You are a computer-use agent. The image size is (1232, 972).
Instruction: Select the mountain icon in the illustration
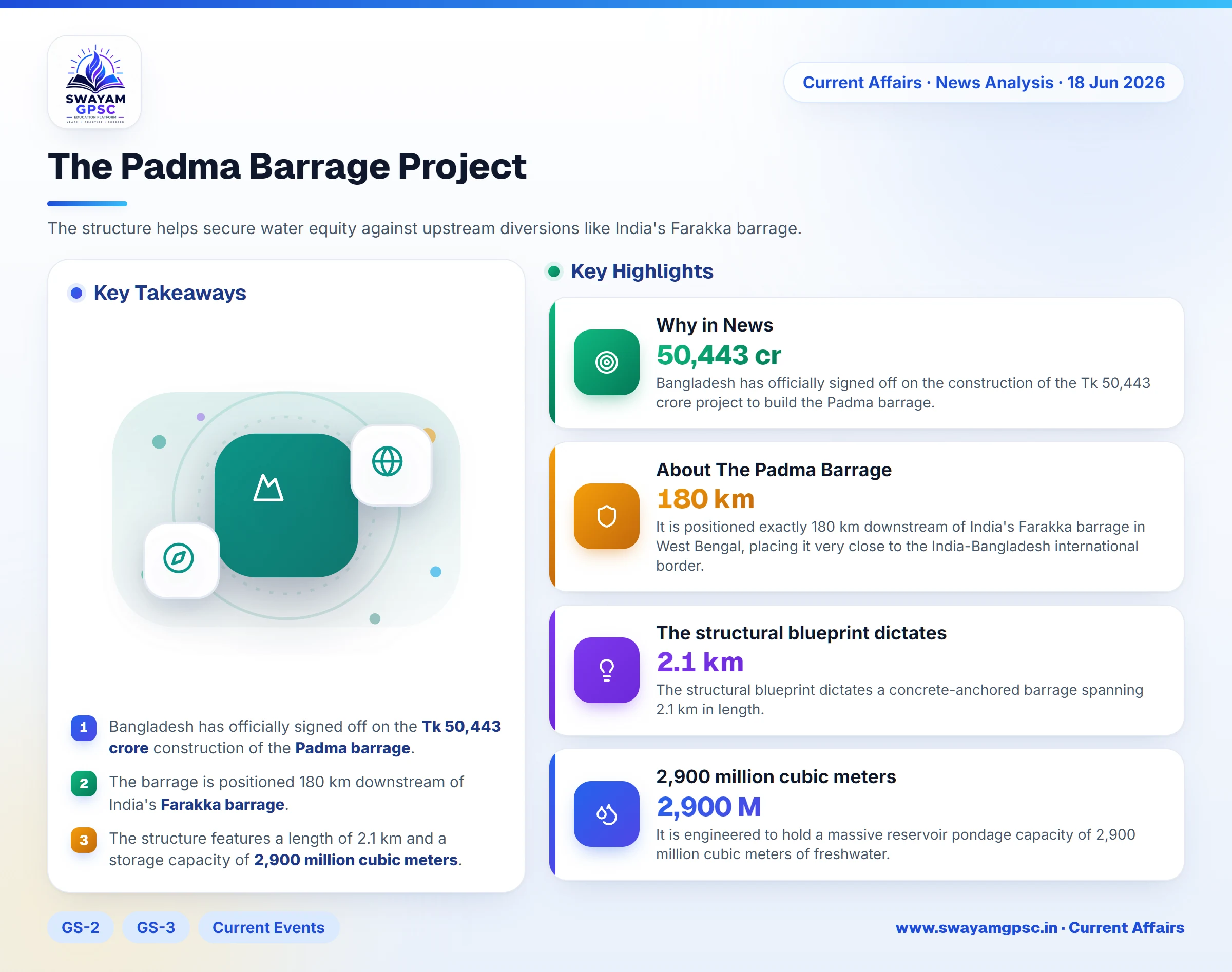[268, 488]
